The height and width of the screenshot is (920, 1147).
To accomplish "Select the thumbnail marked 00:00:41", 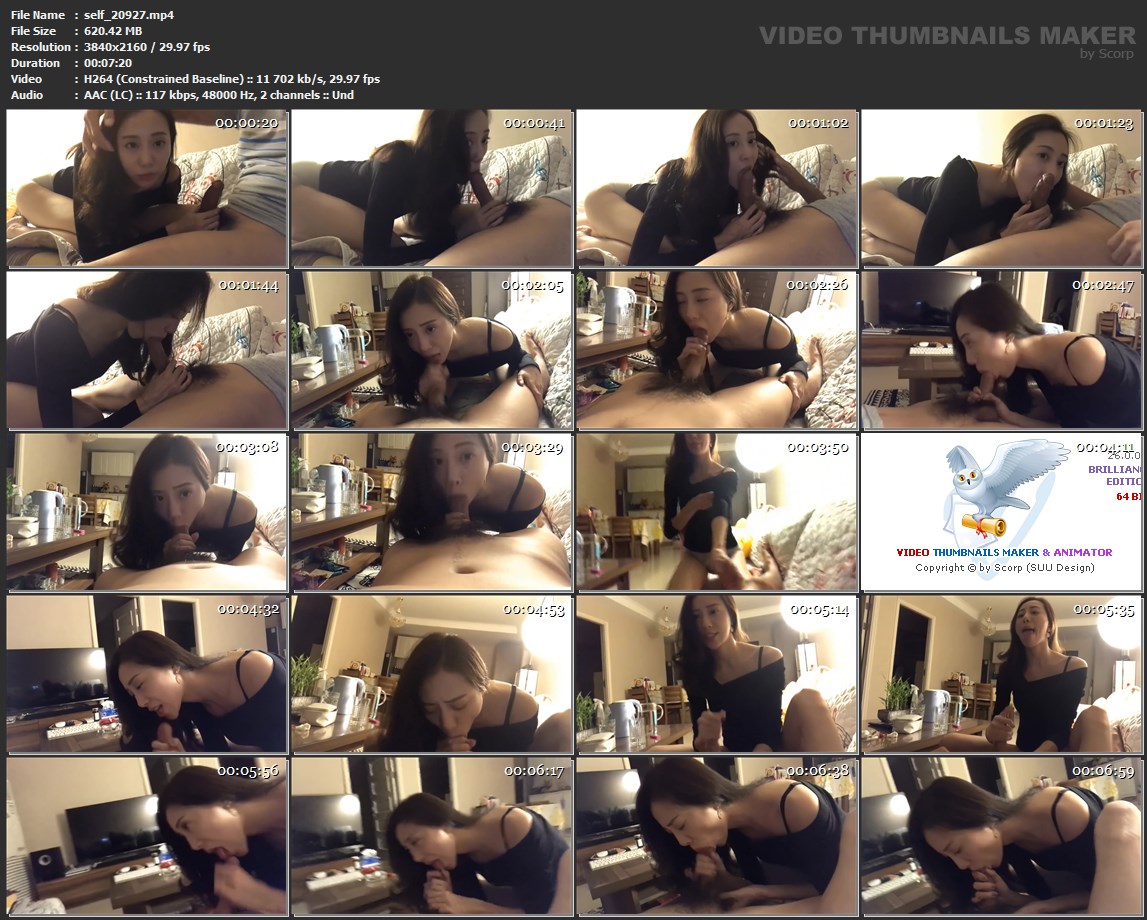I will pyautogui.click(x=432, y=187).
